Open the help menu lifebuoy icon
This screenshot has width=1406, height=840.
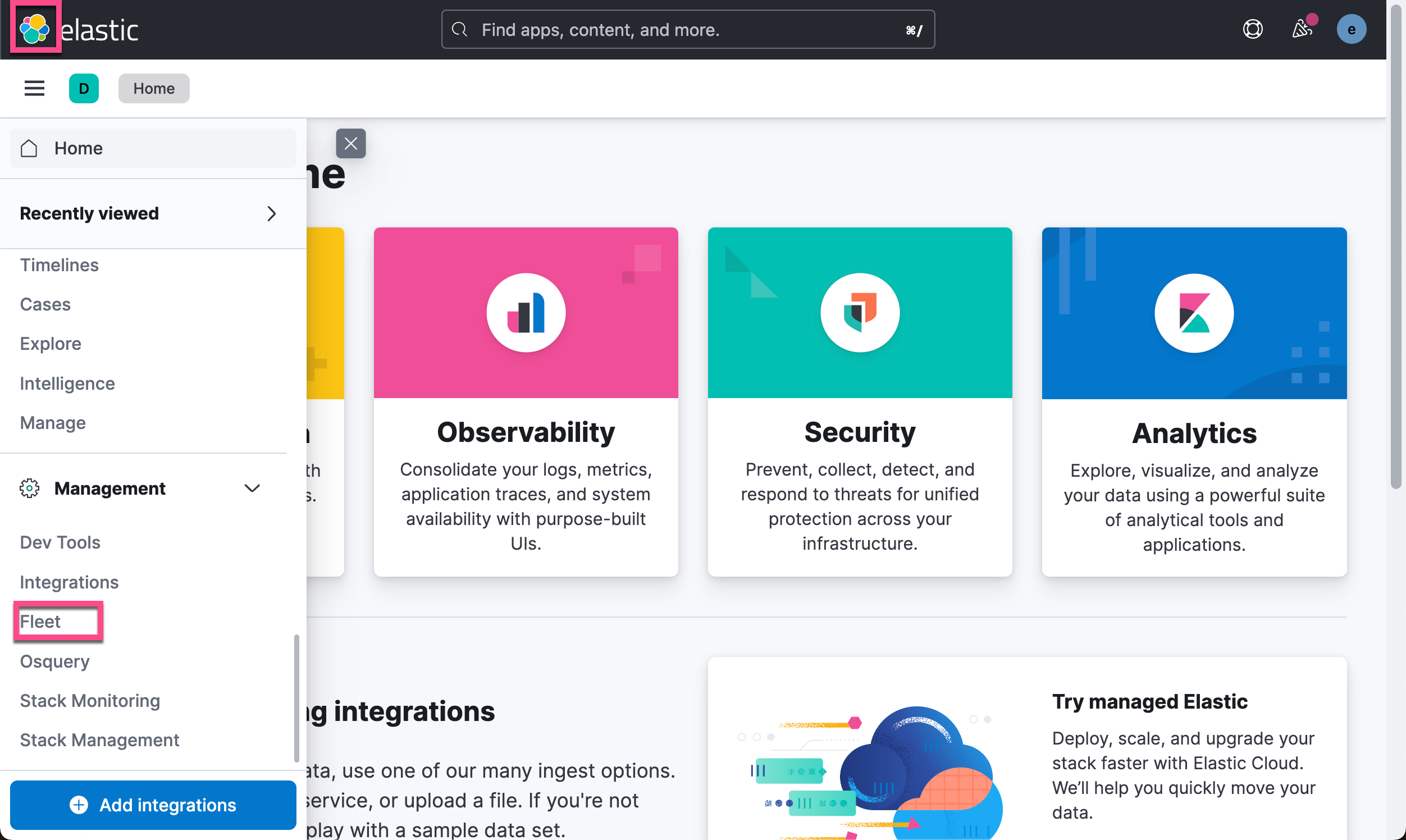click(x=1252, y=29)
